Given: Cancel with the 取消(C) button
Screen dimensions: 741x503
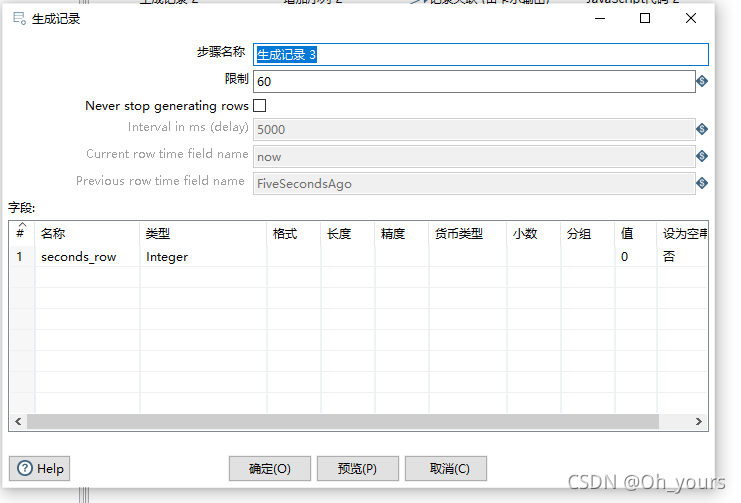Looking at the screenshot, I should point(446,468).
